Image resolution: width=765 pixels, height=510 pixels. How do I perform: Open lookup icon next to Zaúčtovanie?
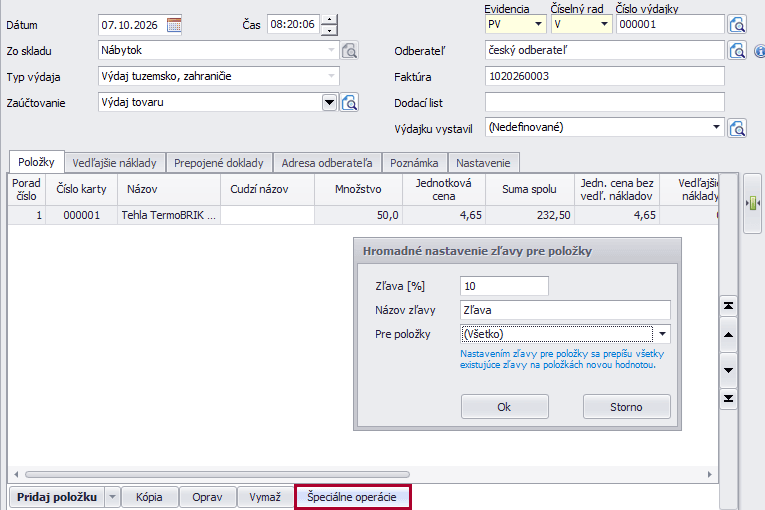click(349, 102)
